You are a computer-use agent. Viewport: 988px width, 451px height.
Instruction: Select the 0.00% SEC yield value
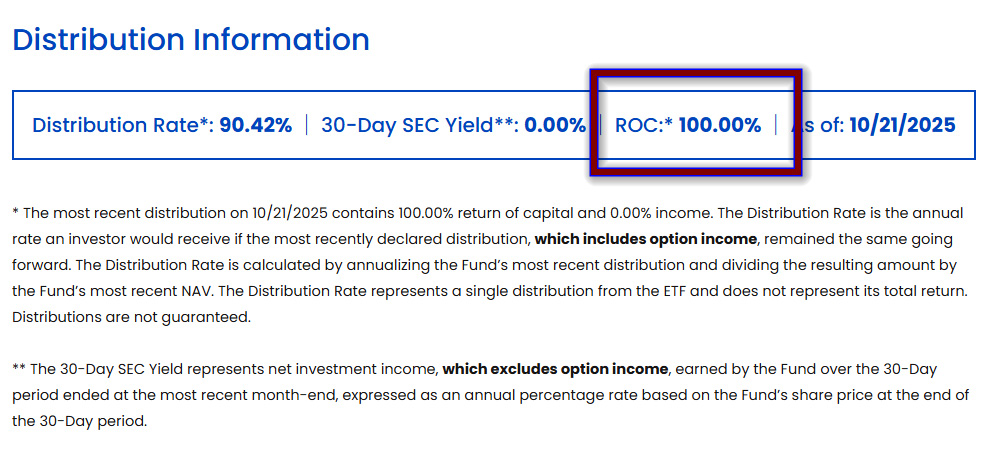[555, 125]
